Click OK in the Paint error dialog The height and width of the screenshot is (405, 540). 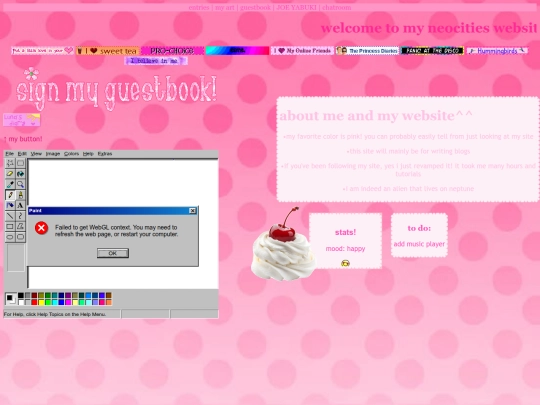click(x=113, y=253)
